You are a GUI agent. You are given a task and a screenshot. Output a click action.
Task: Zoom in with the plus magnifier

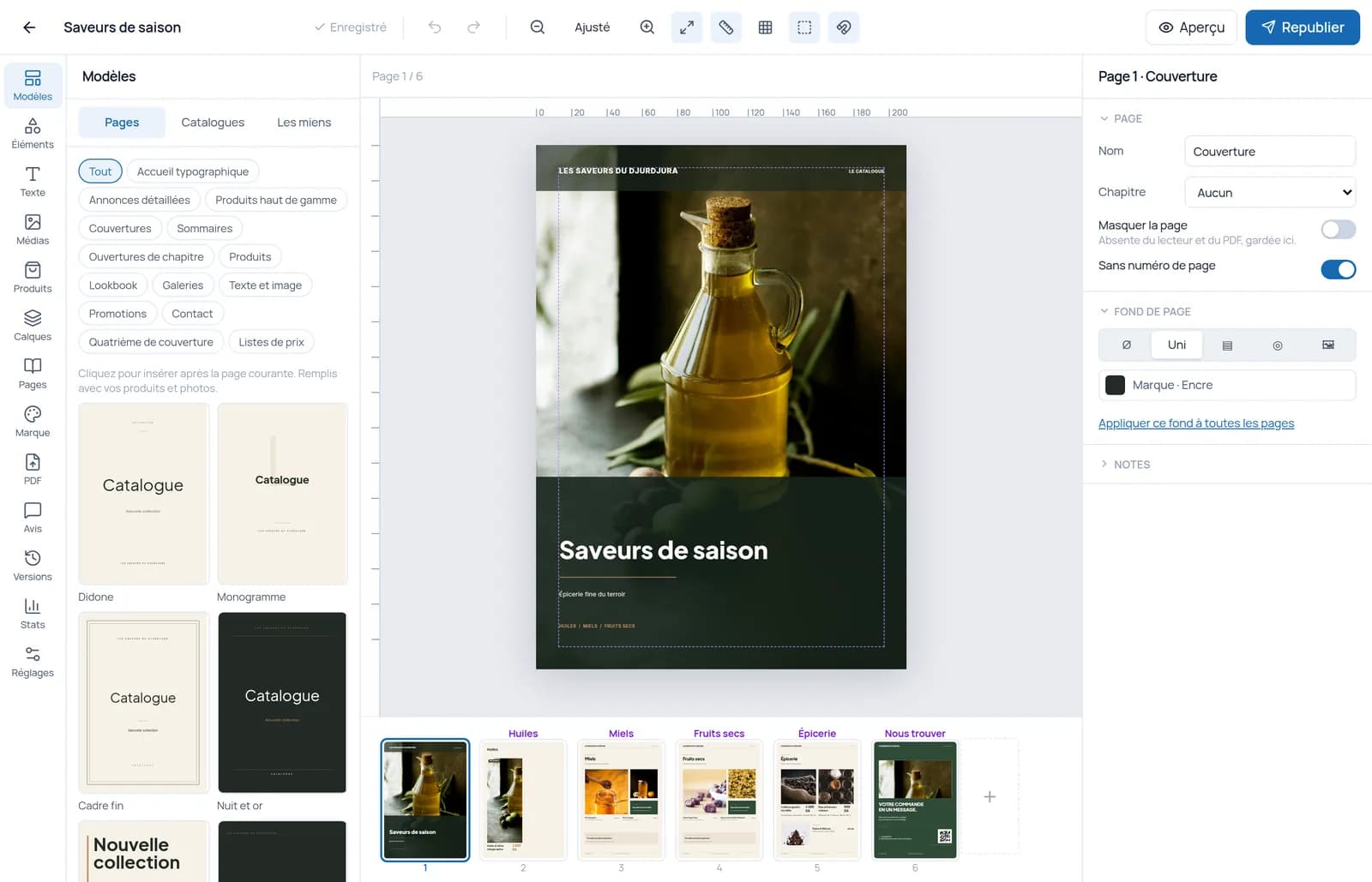pyautogui.click(x=647, y=27)
